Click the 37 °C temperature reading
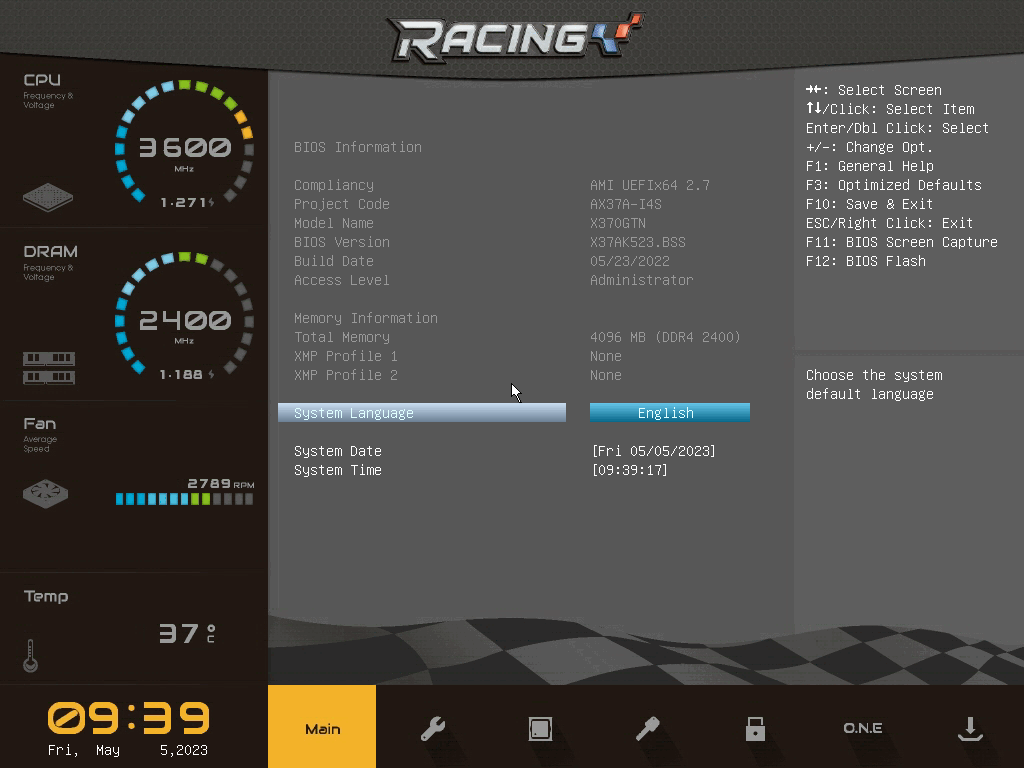This screenshot has width=1024, height=768. click(x=187, y=633)
